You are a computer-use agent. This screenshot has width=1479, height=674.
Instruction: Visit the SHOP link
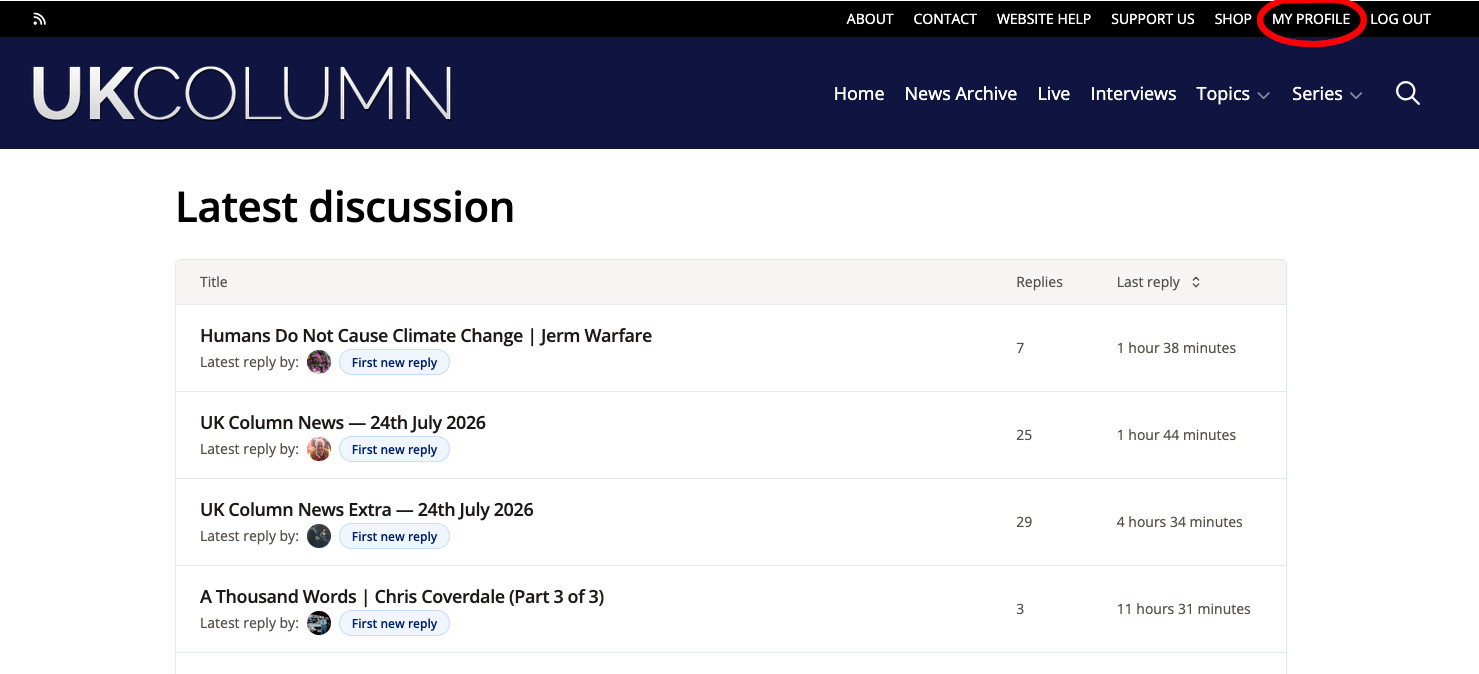(1233, 19)
